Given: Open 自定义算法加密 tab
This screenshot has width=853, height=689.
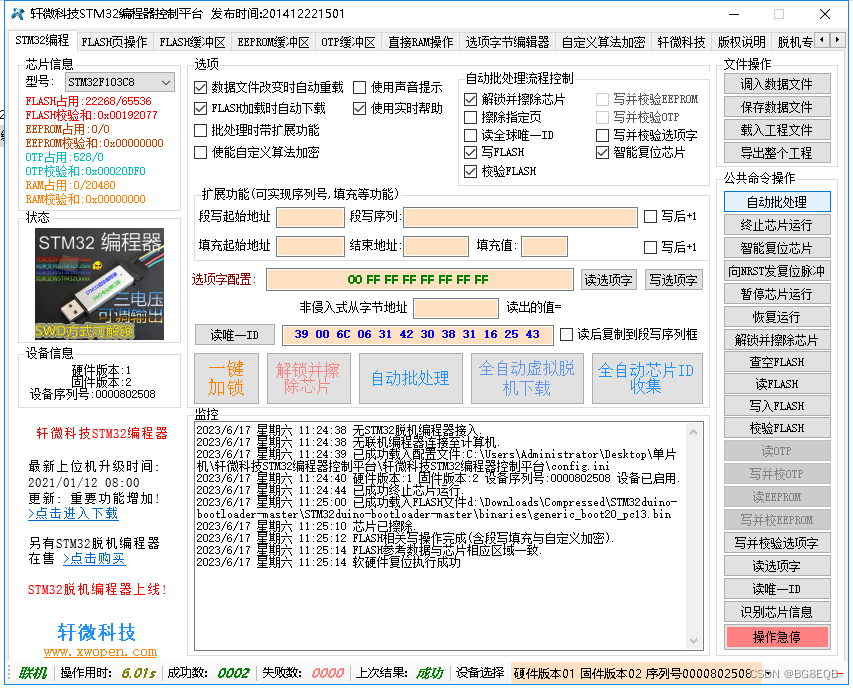Looking at the screenshot, I should coord(603,42).
